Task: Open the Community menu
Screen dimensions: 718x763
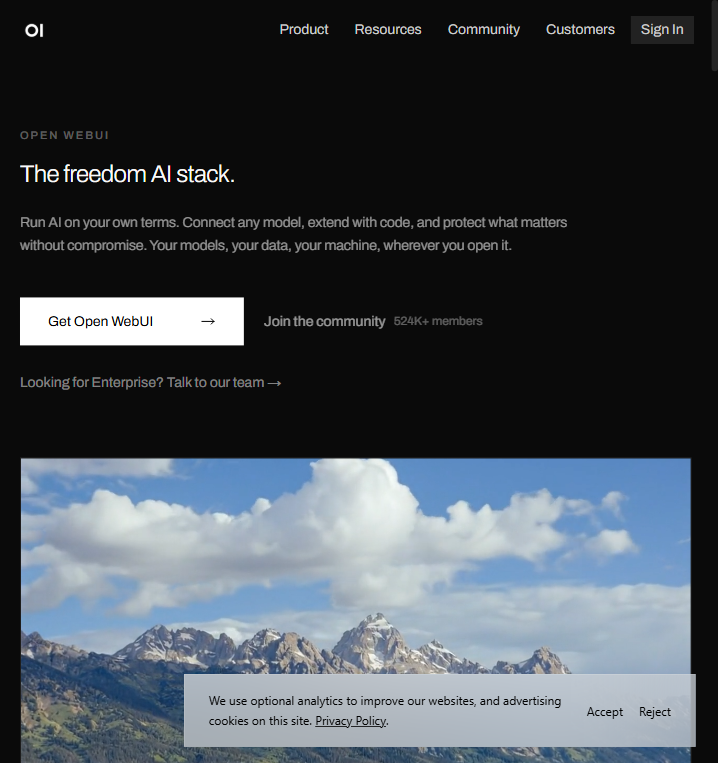Action: 484,30
